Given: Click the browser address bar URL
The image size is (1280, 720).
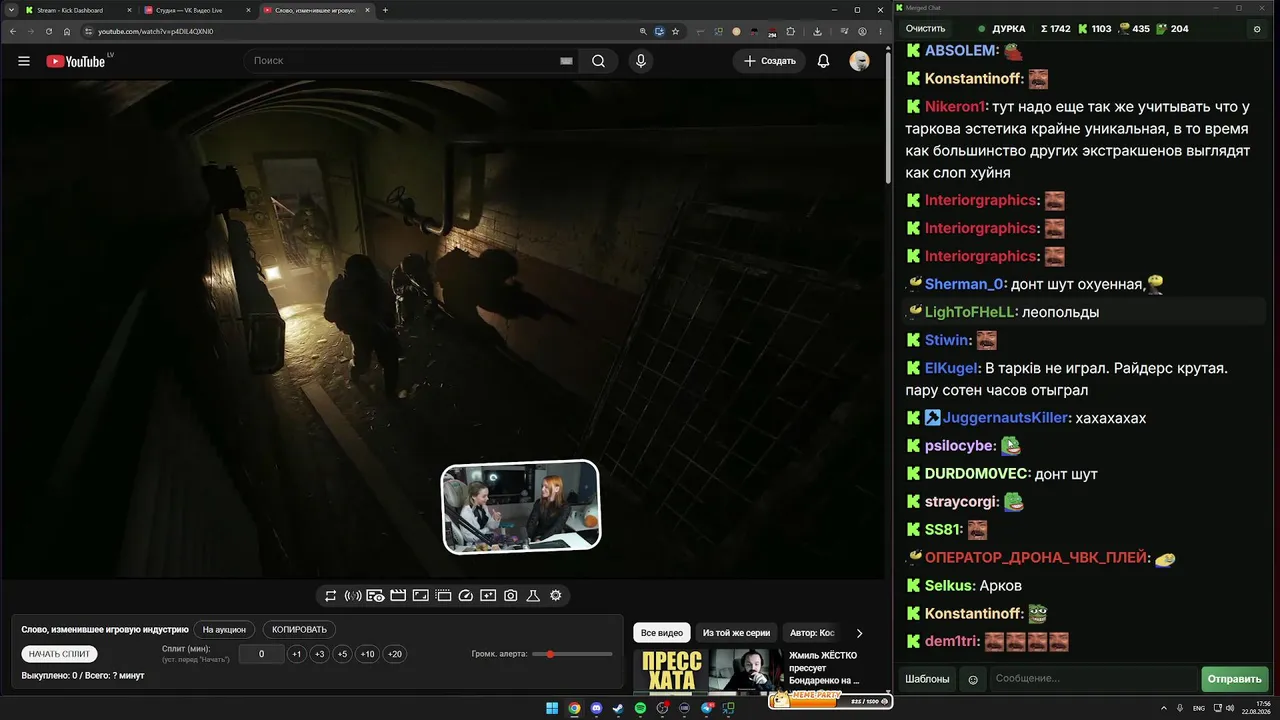Looking at the screenshot, I should [155, 31].
